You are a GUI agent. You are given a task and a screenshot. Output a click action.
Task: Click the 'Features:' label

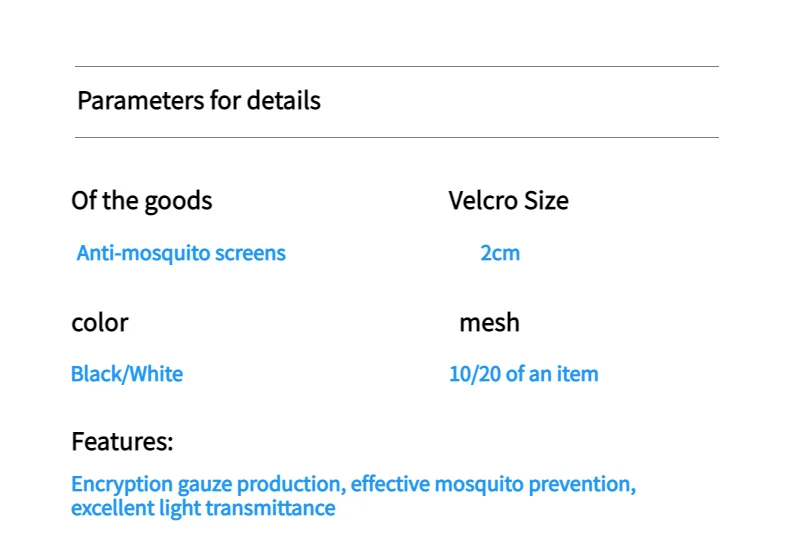(x=122, y=442)
